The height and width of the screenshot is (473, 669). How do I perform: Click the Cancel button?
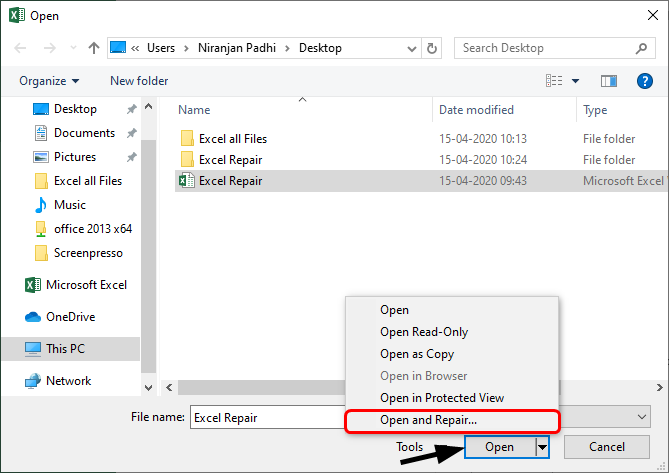[607, 447]
